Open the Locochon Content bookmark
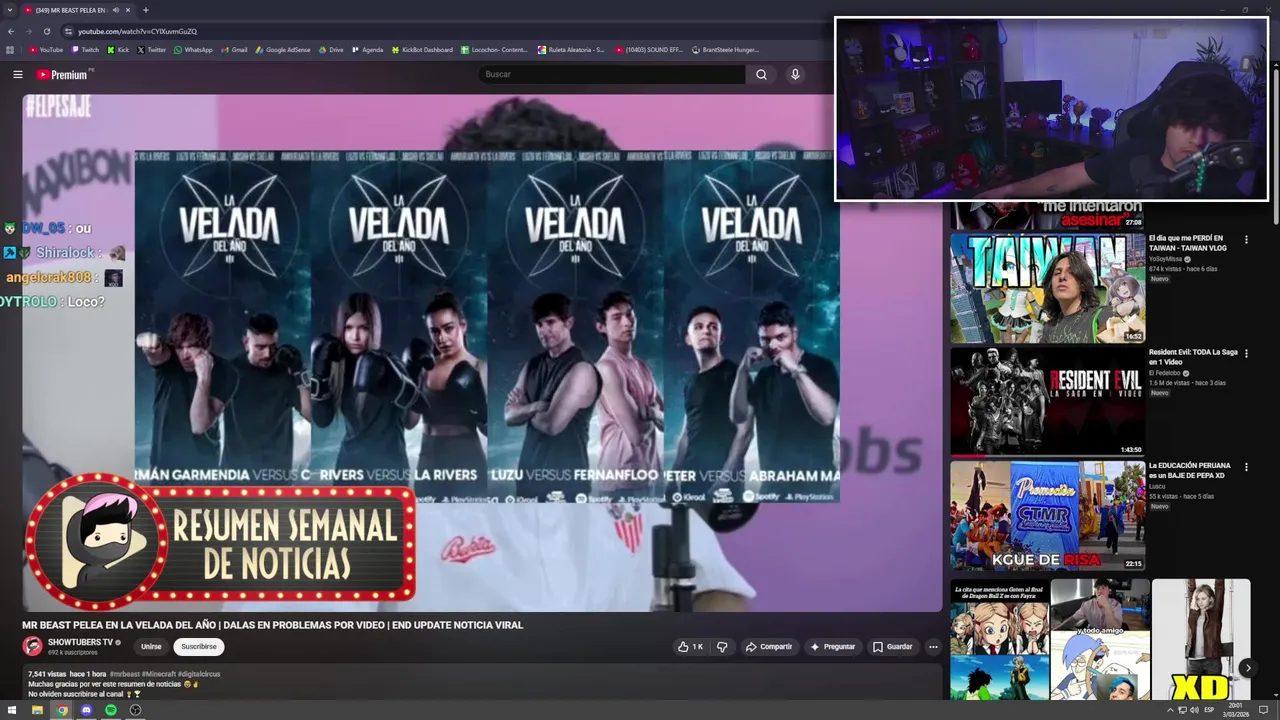 tap(494, 49)
